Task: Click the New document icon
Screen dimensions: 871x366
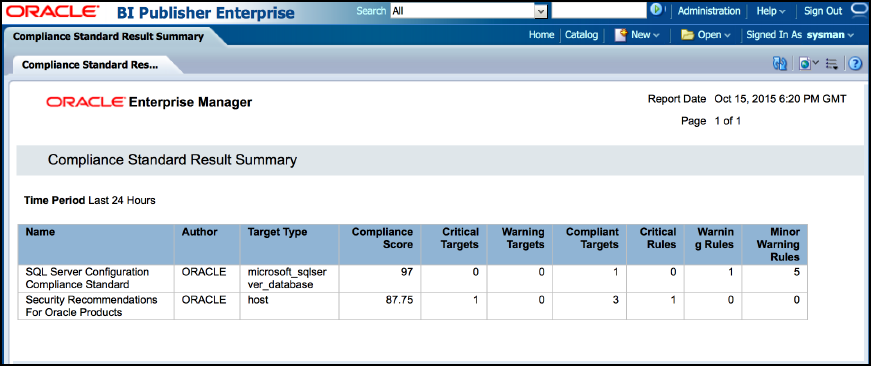Action: (620, 34)
